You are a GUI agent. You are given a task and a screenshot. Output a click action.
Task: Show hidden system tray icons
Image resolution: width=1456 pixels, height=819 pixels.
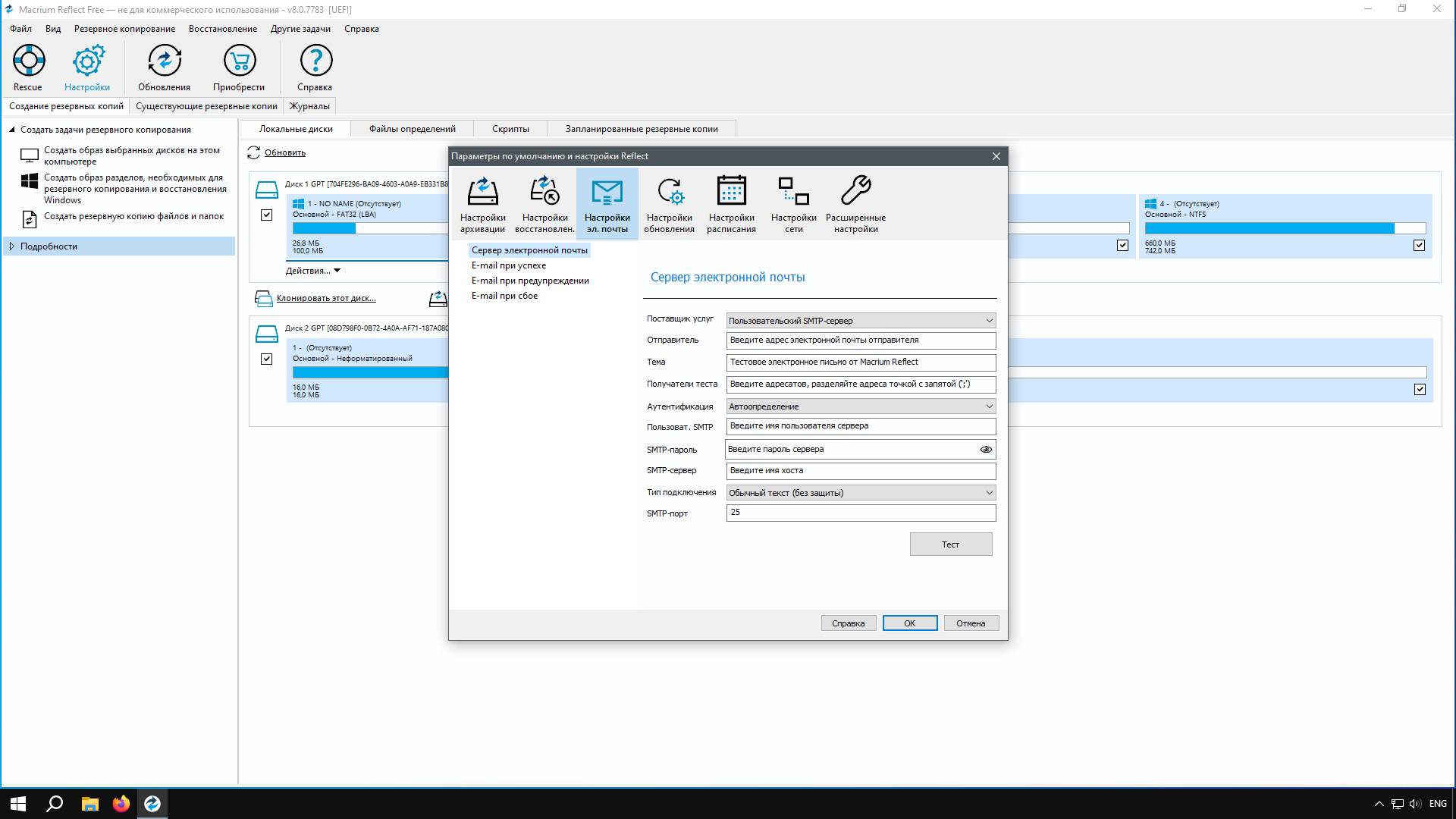pyautogui.click(x=1379, y=804)
